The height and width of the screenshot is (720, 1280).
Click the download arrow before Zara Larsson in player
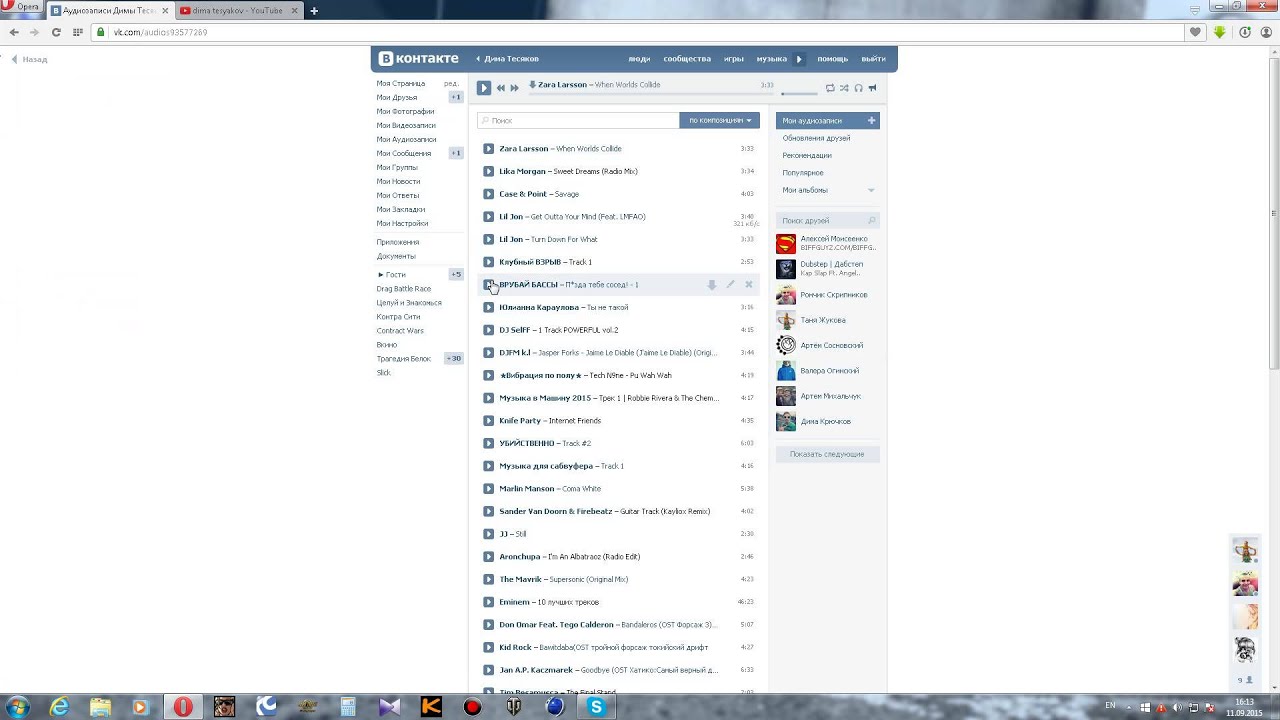coord(533,85)
